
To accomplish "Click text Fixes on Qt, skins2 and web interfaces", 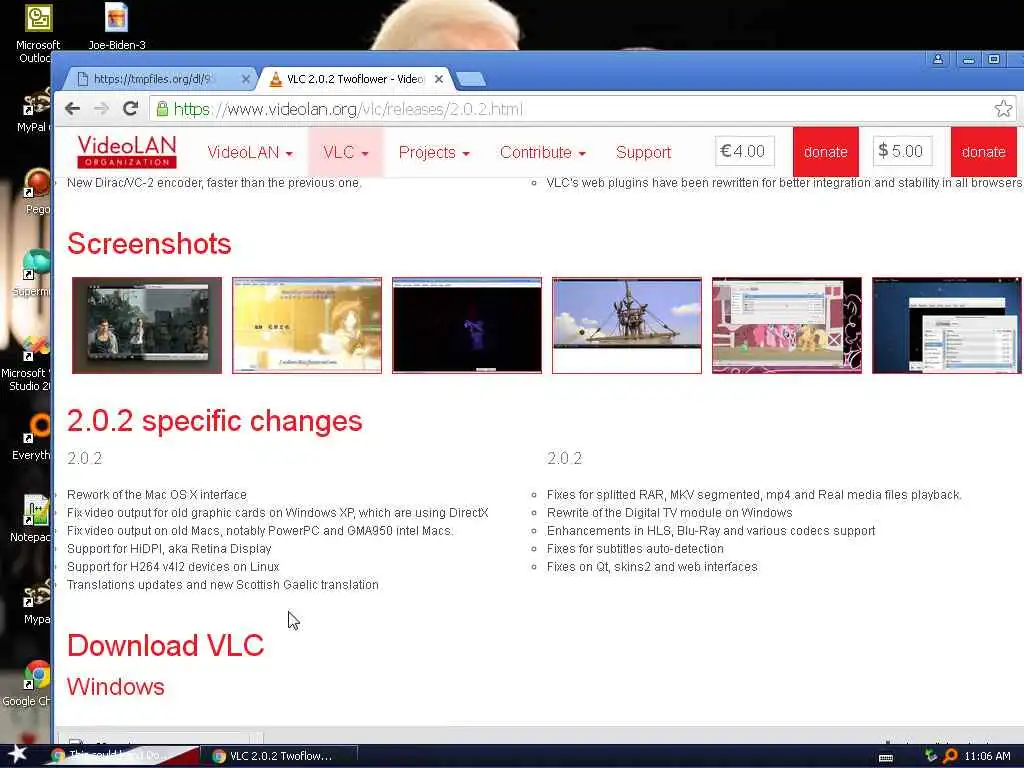I will 652,566.
